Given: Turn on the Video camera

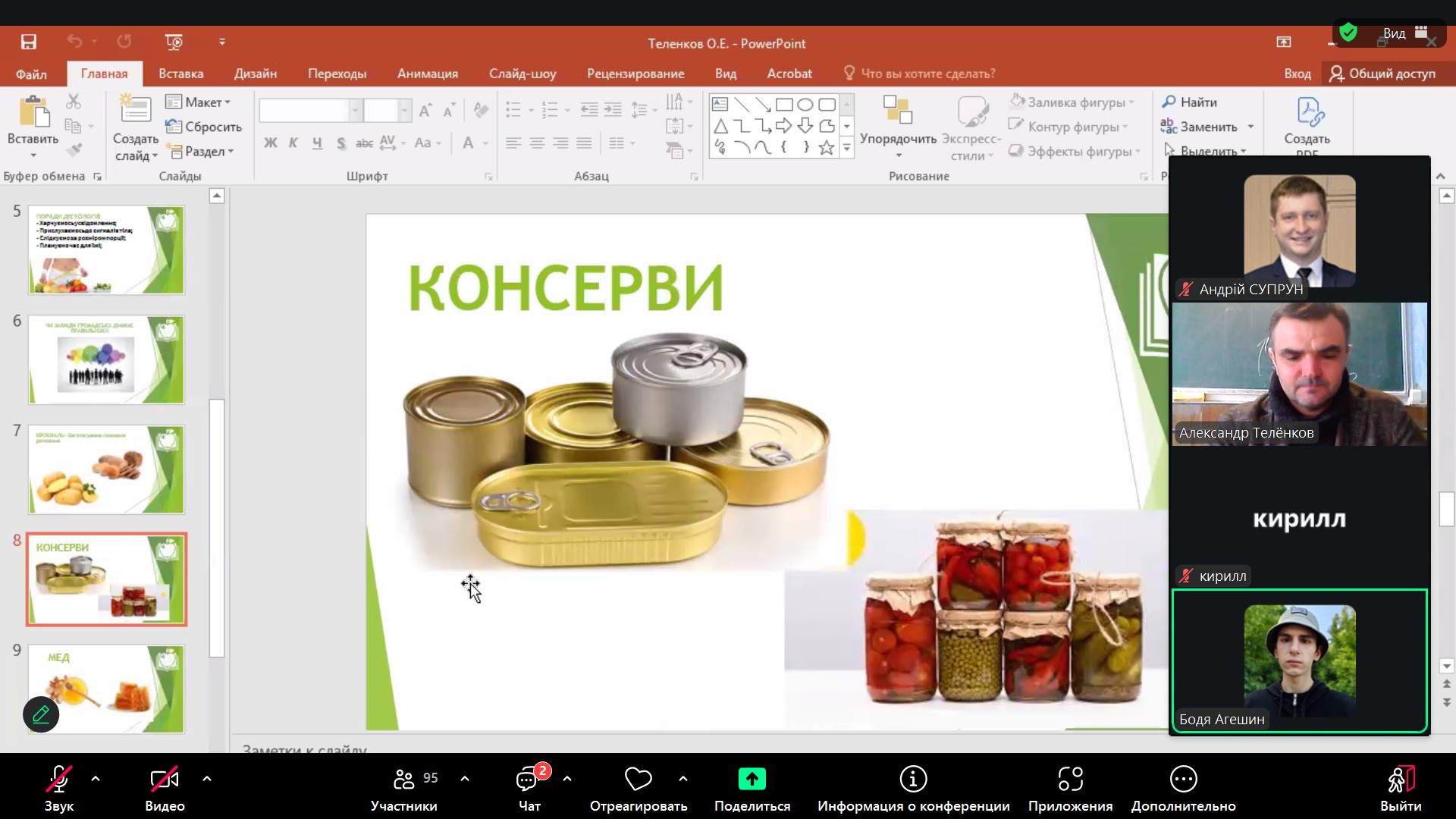Looking at the screenshot, I should (165, 780).
